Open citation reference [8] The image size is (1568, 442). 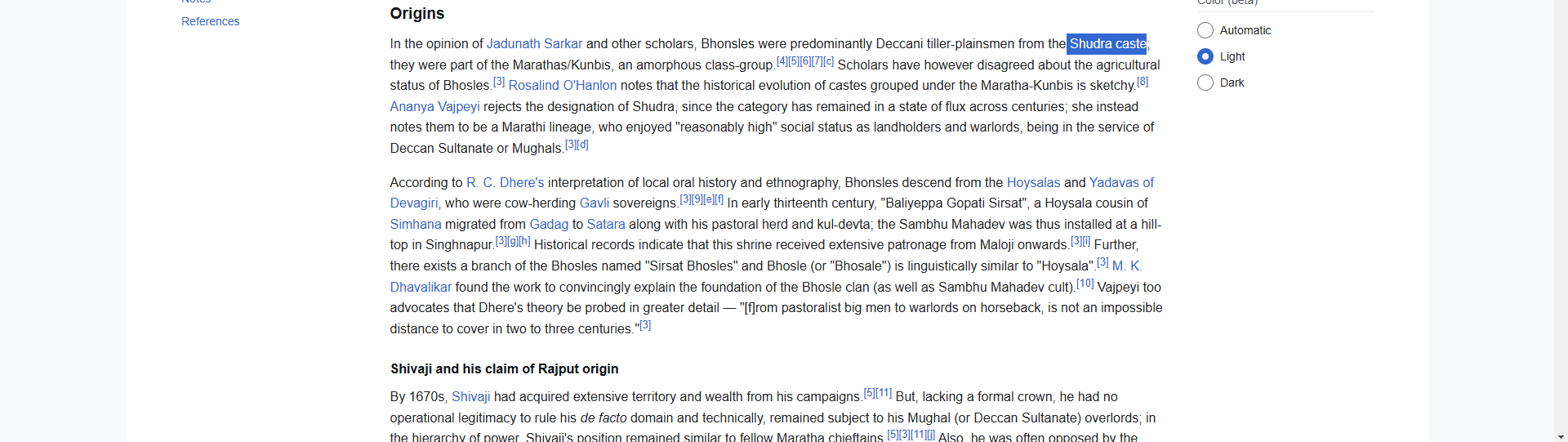pyautogui.click(x=1143, y=82)
